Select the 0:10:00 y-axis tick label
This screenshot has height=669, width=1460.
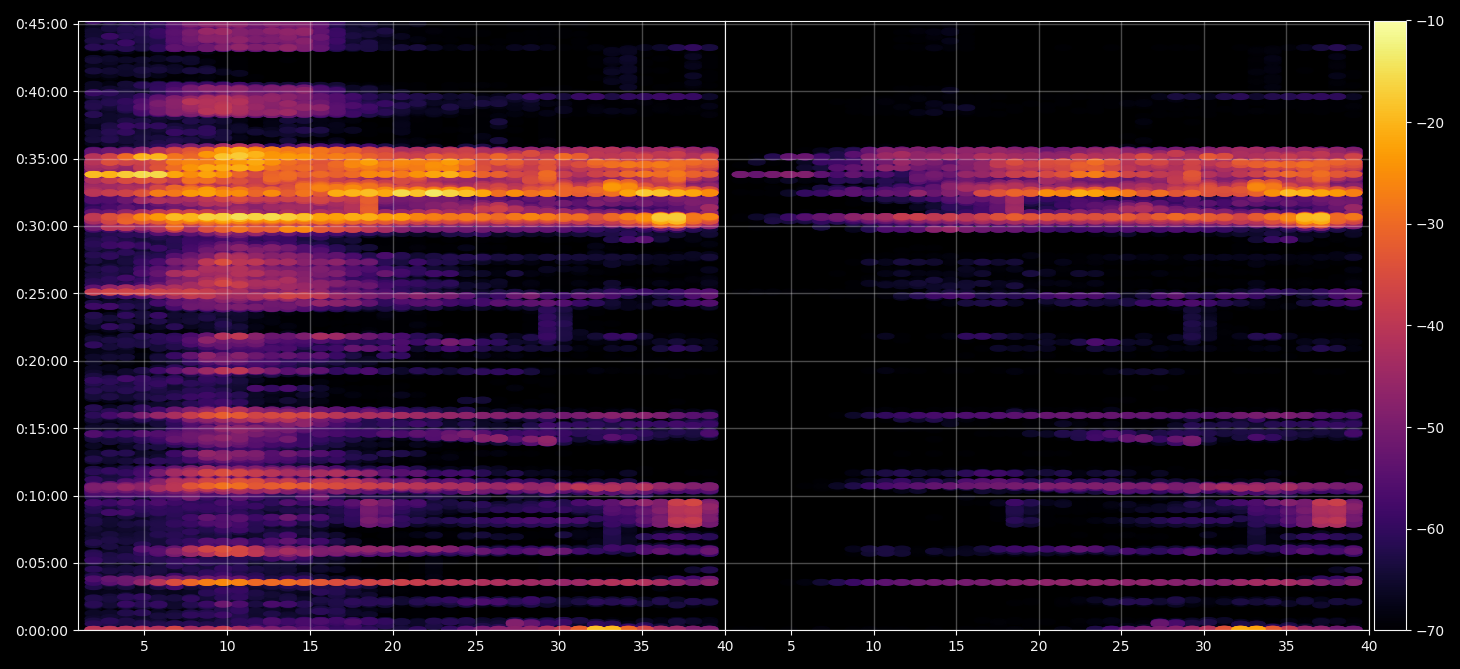(42, 496)
